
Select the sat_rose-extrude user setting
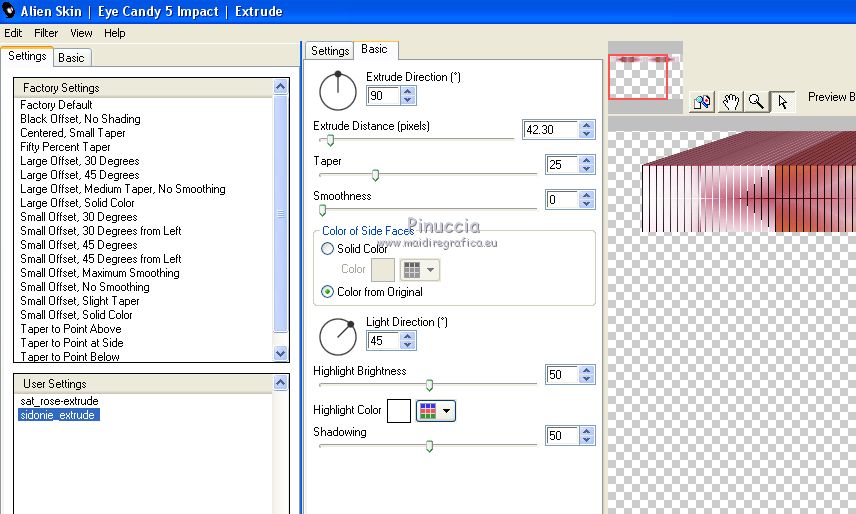click(59, 401)
